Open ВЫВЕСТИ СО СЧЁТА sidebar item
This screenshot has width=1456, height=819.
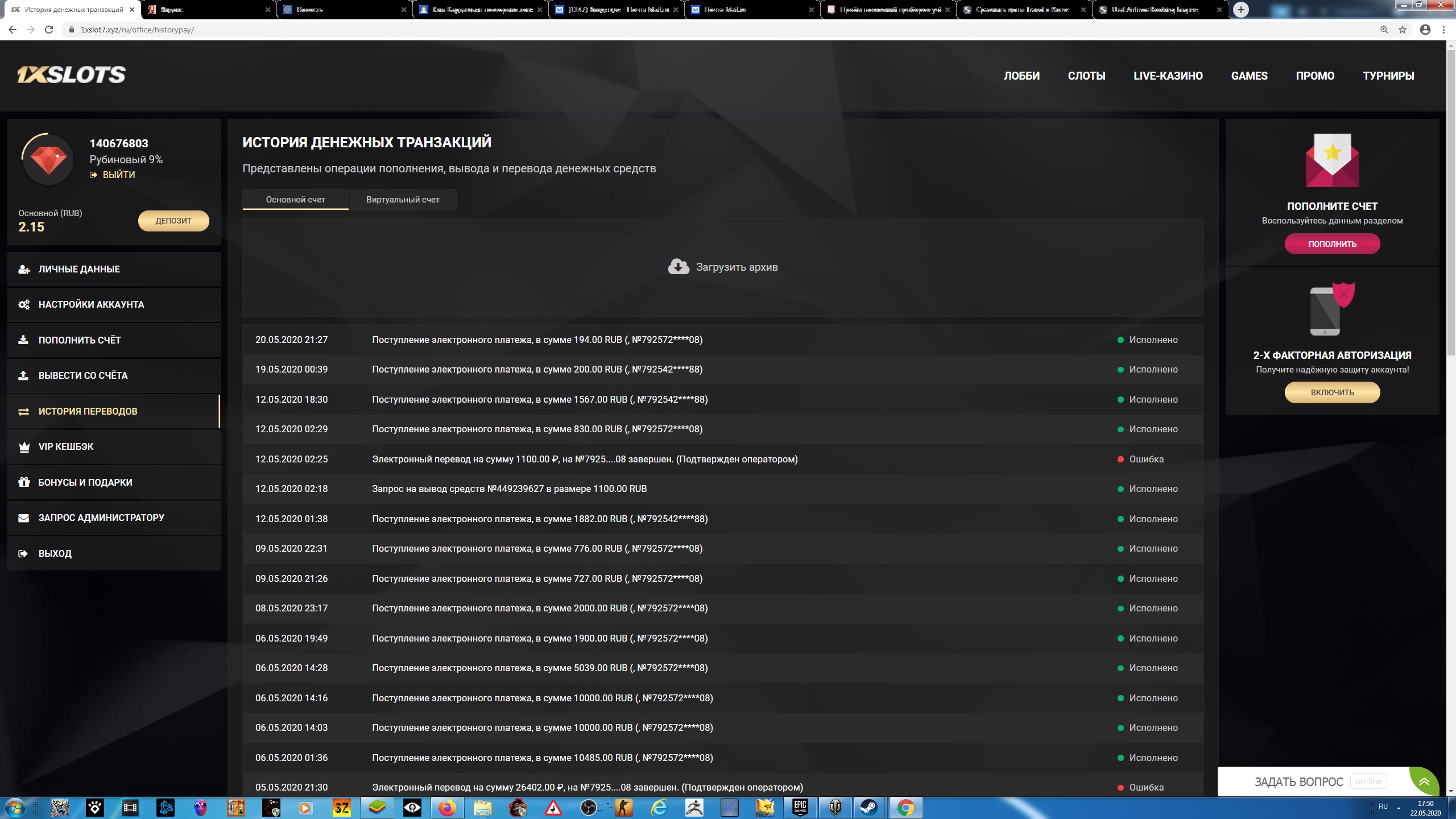(83, 375)
